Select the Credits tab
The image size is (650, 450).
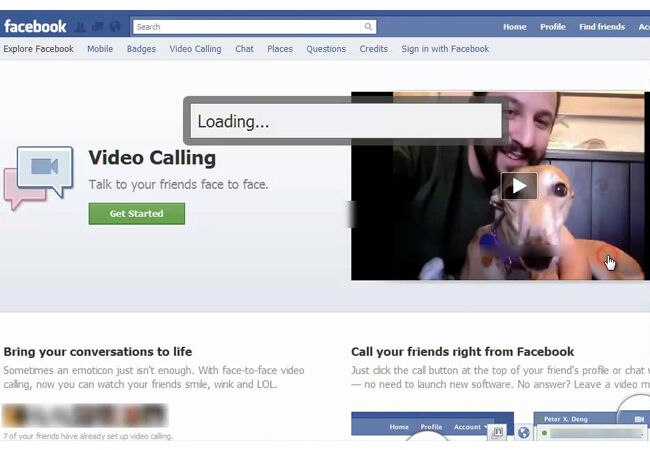374,49
